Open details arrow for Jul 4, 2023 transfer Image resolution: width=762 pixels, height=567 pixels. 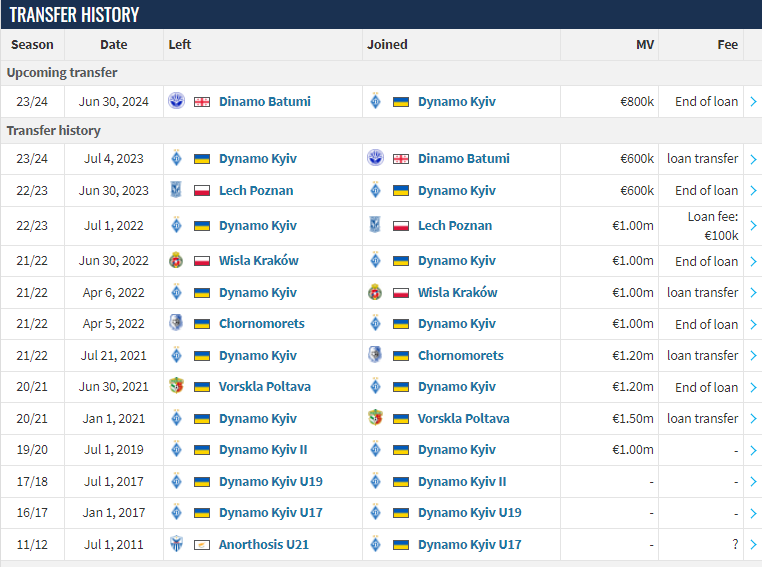[753, 159]
